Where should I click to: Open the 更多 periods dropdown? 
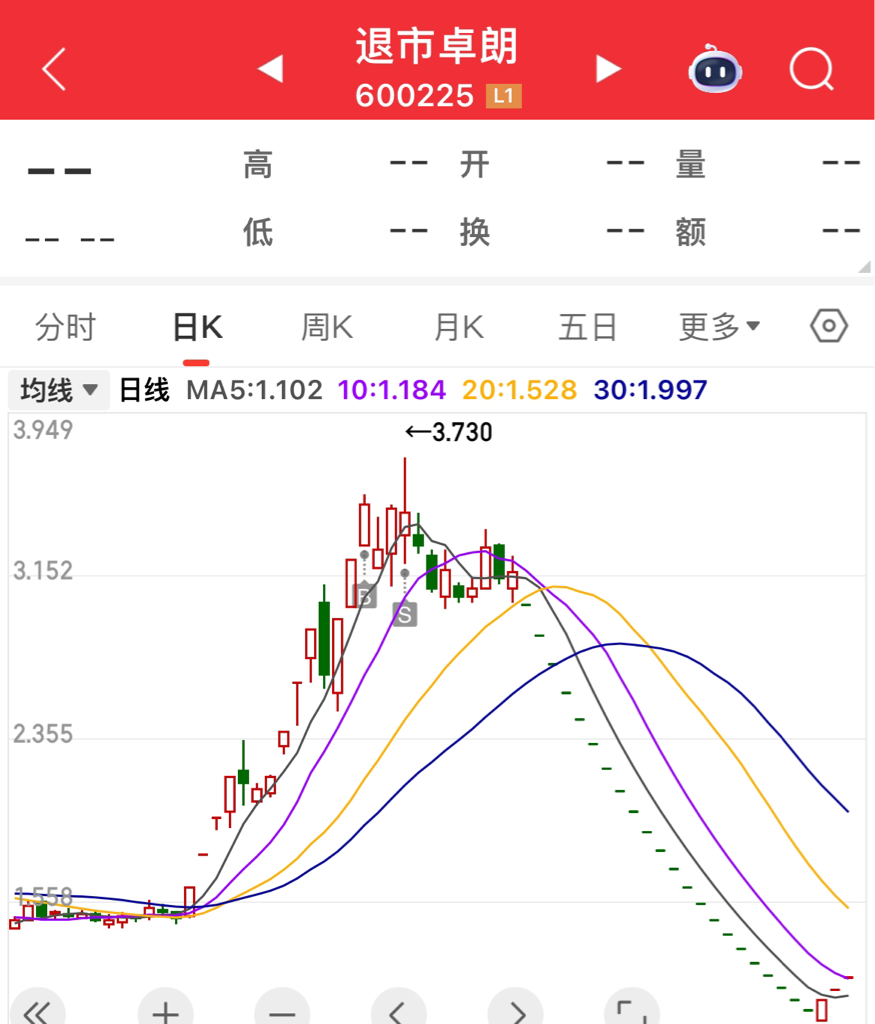[719, 327]
